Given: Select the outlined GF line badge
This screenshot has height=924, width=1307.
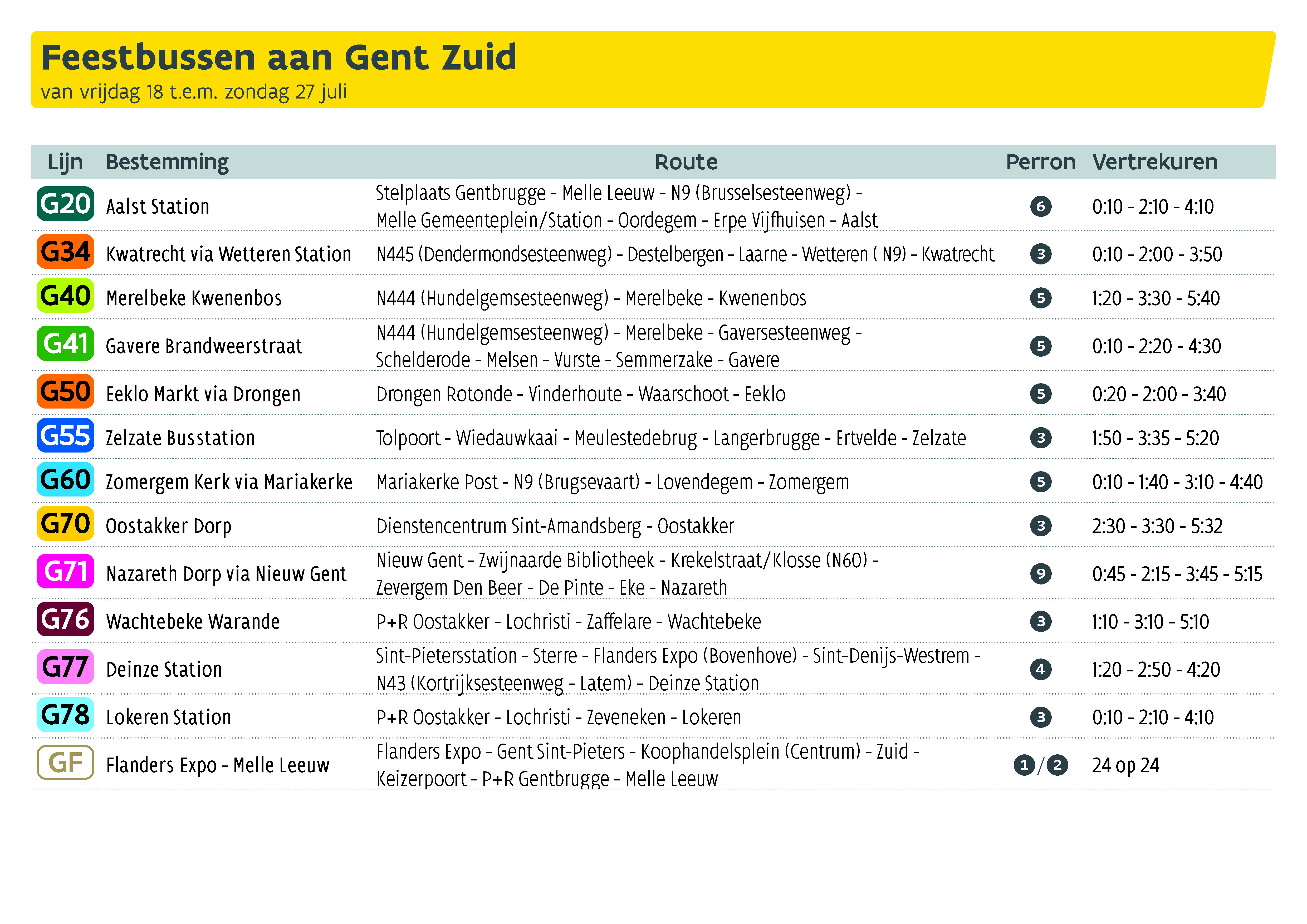Looking at the screenshot, I should click(65, 763).
